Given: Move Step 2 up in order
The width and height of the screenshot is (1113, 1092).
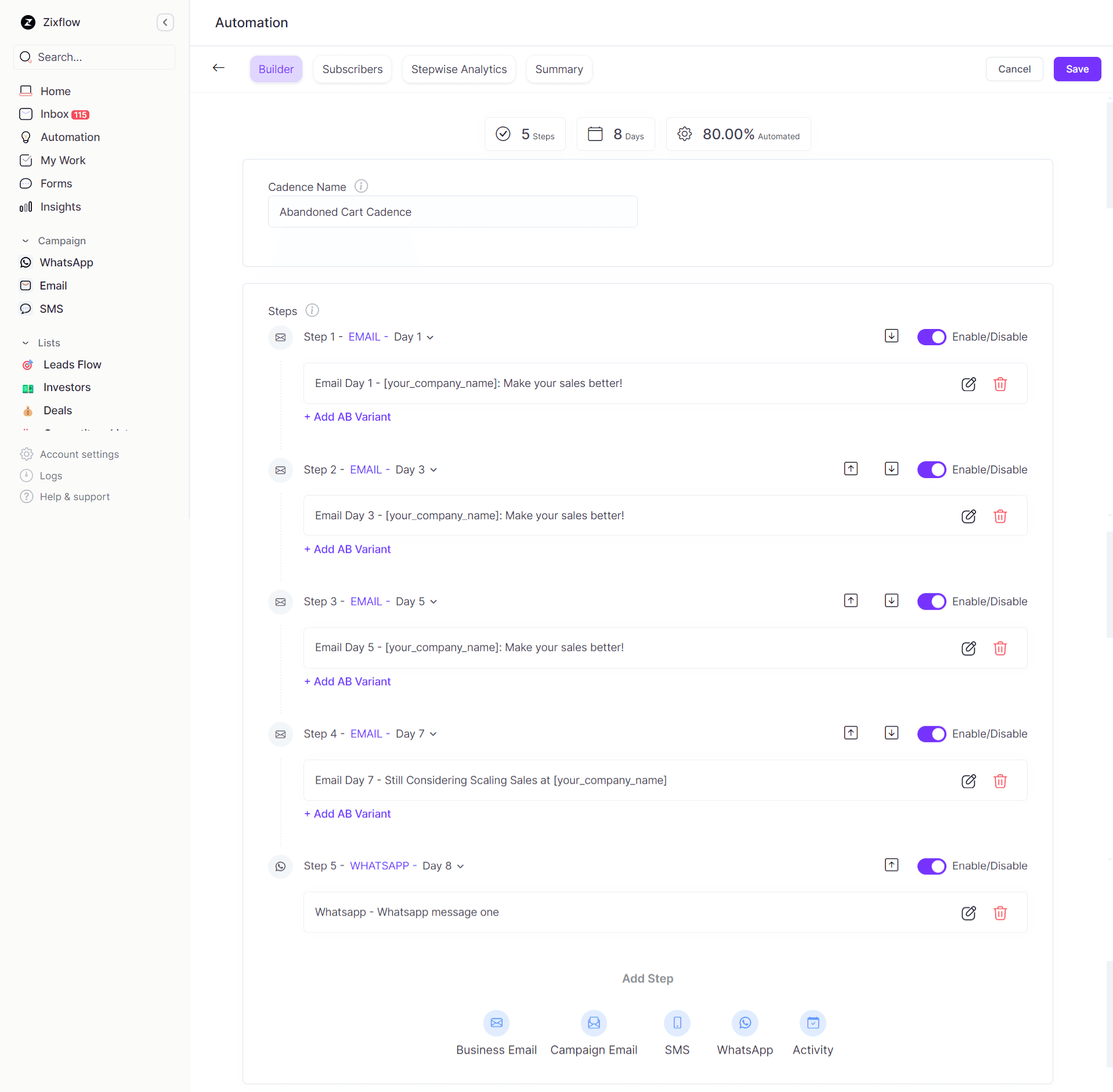Looking at the screenshot, I should click(x=851, y=469).
